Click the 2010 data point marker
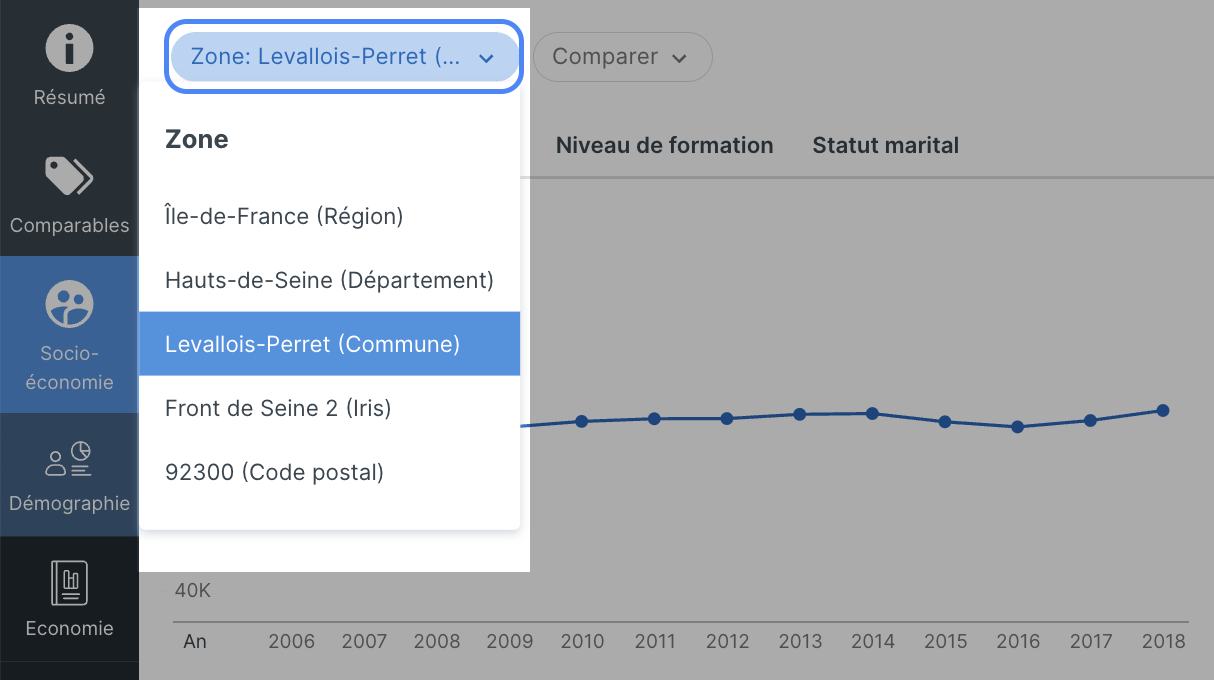 pyautogui.click(x=581, y=421)
